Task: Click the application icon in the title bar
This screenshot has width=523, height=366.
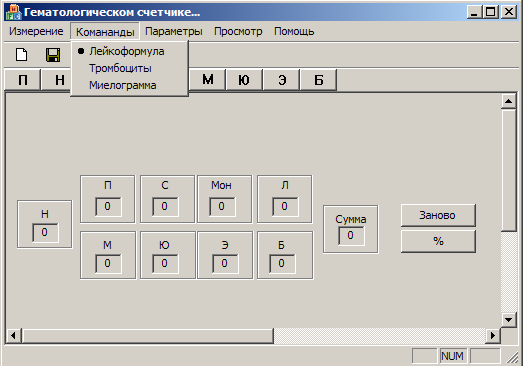Action: [13, 12]
